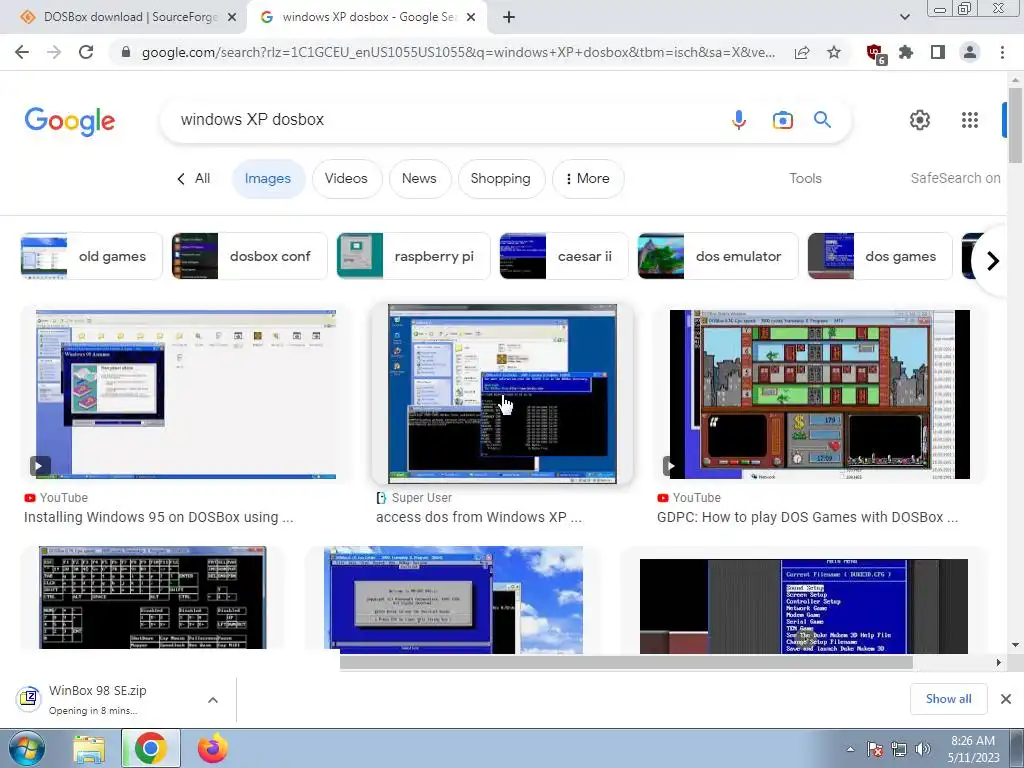Click the WinBox 98 SE.zip download item

(98, 699)
